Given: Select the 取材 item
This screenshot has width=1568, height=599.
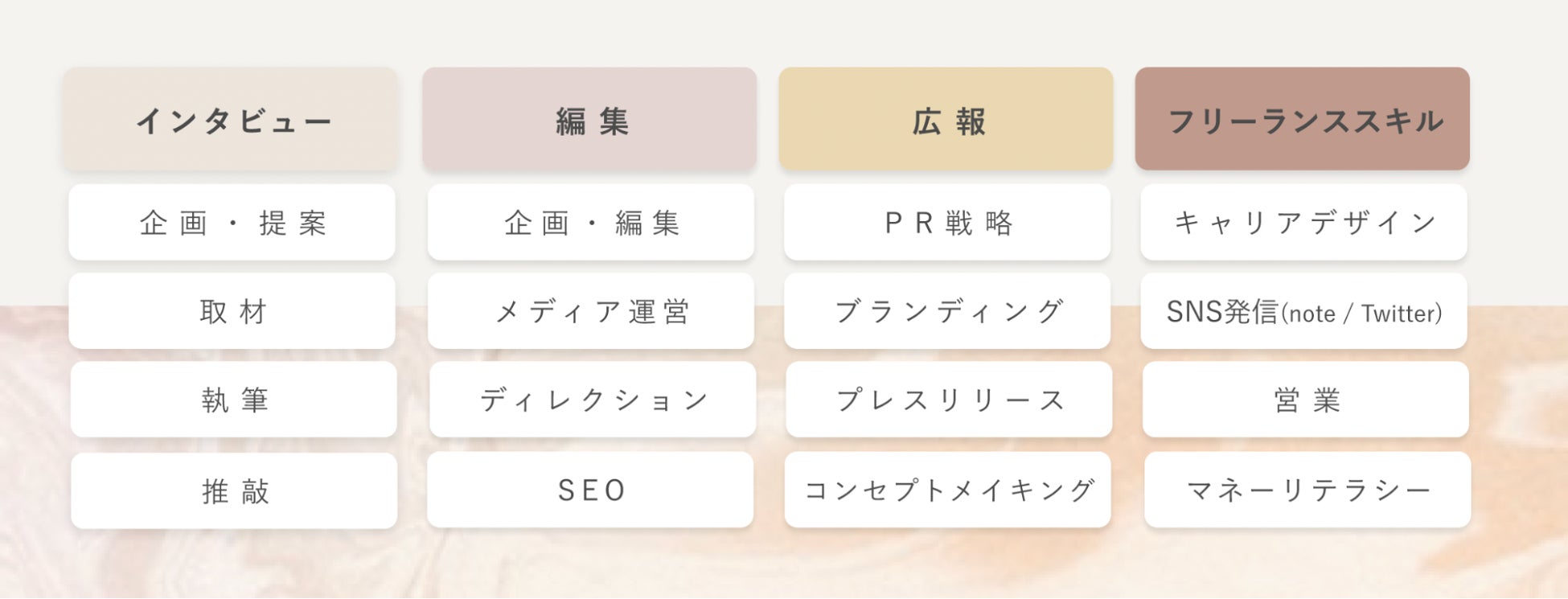Looking at the screenshot, I should [232, 311].
